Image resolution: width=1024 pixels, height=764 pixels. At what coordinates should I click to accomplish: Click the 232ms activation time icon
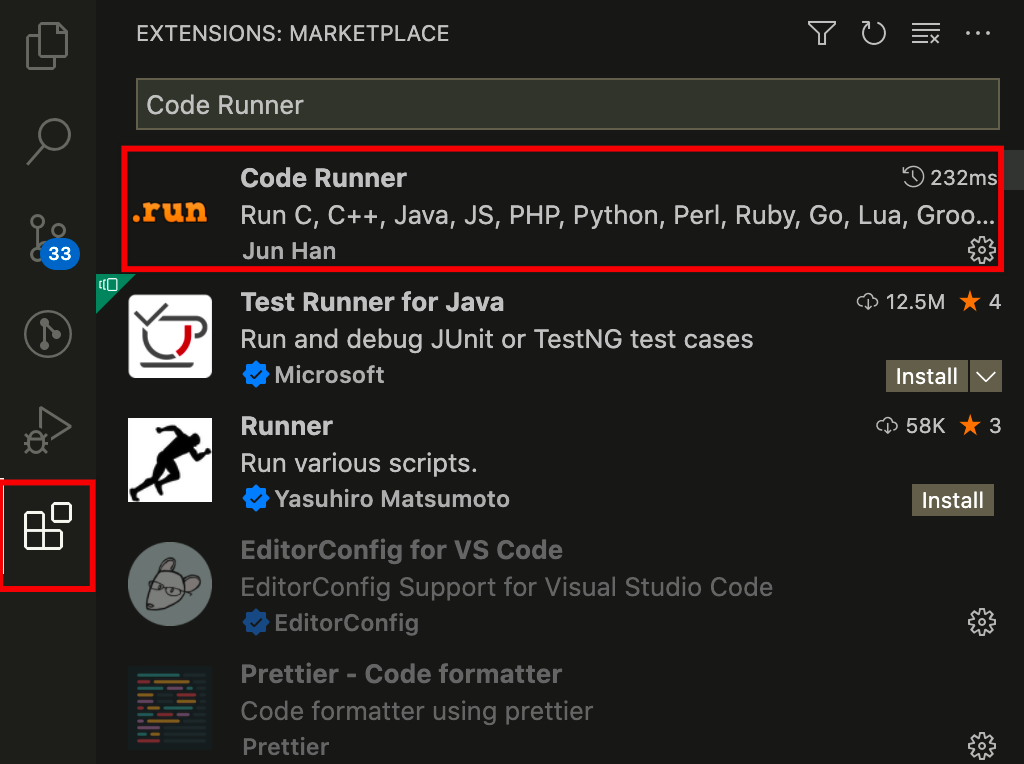coord(913,177)
